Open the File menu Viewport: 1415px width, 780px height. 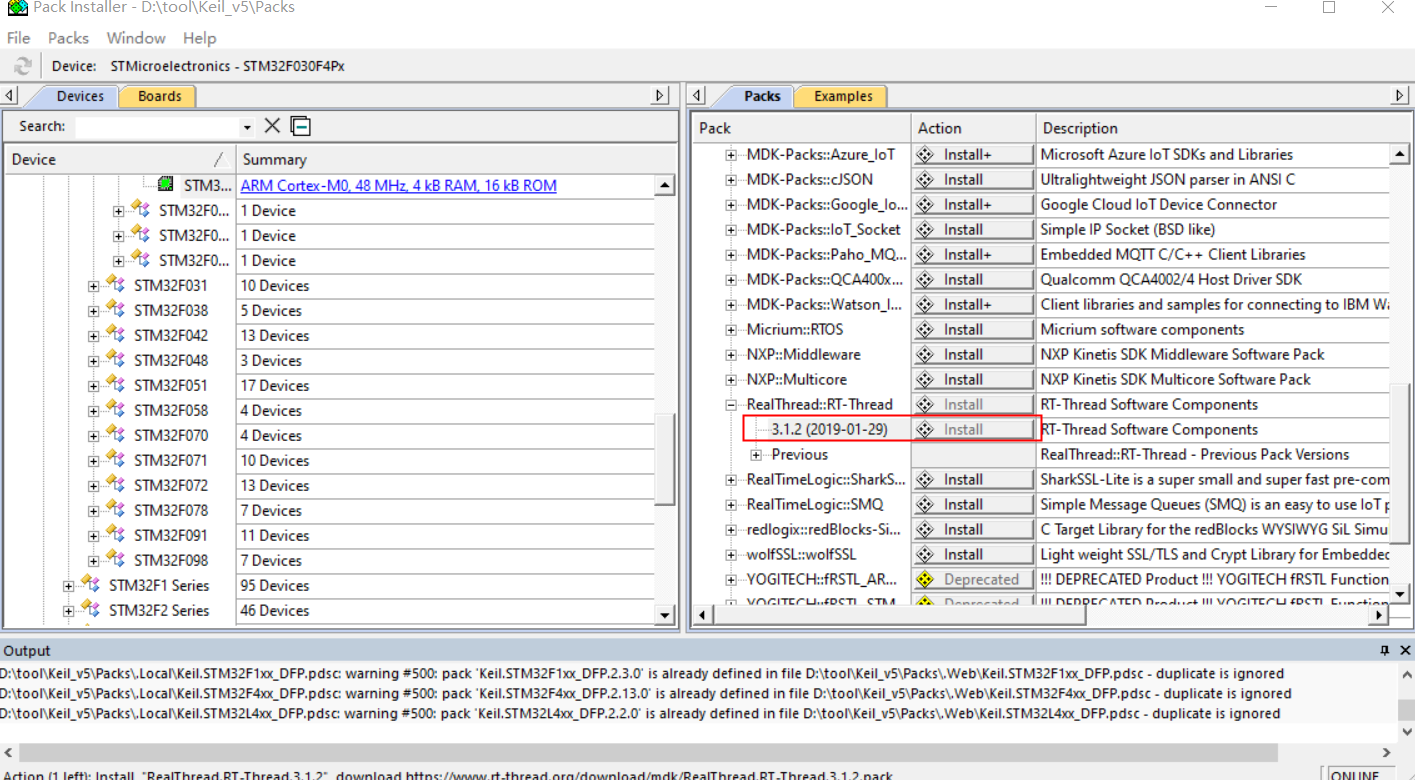coord(18,38)
